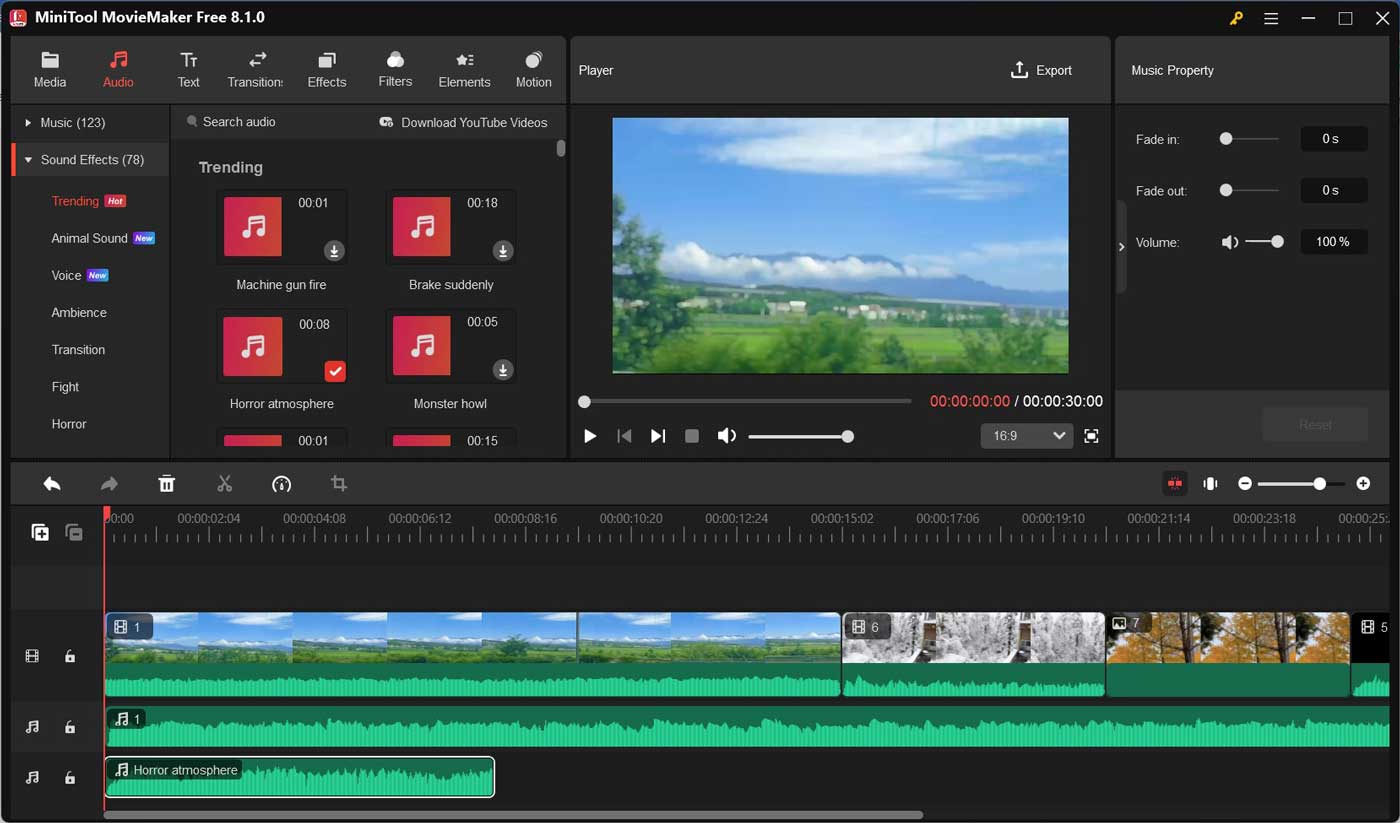This screenshot has width=1400, height=823.
Task: Open the hamburger menu at top right
Action: 1270,17
